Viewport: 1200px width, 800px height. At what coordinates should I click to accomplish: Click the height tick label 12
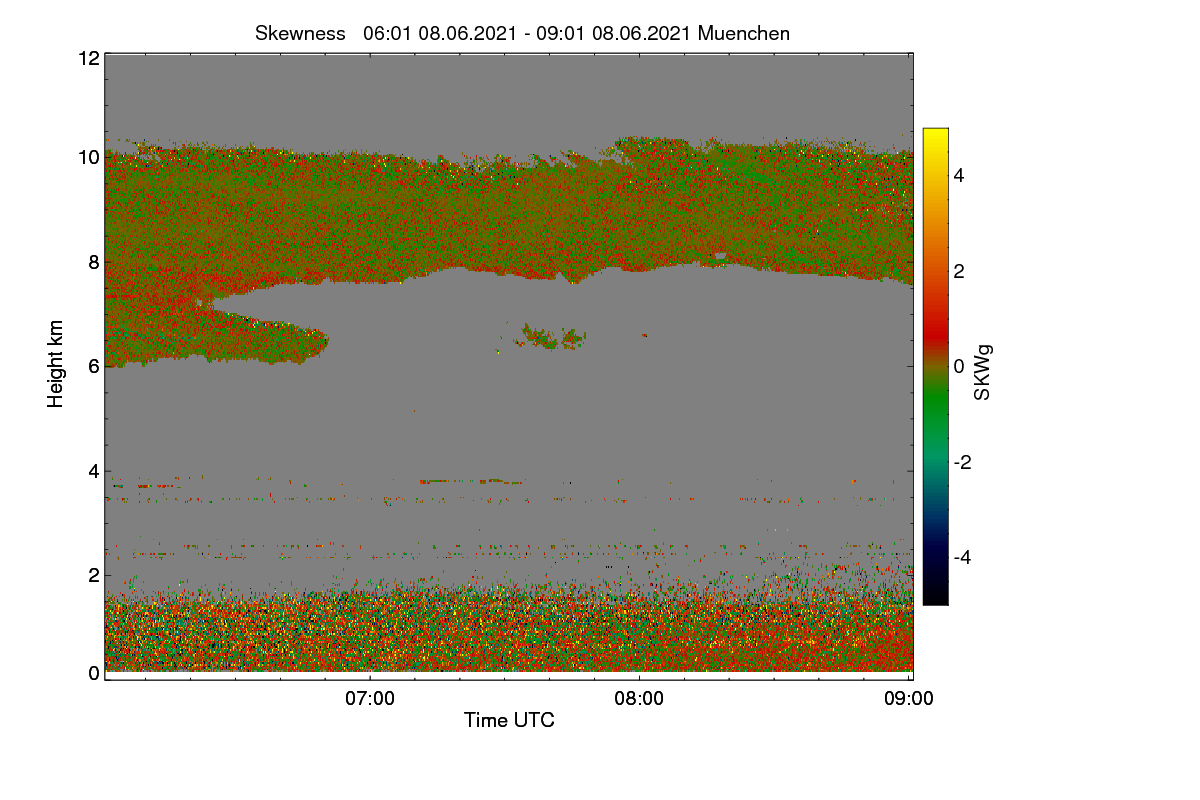pyautogui.click(x=88, y=58)
